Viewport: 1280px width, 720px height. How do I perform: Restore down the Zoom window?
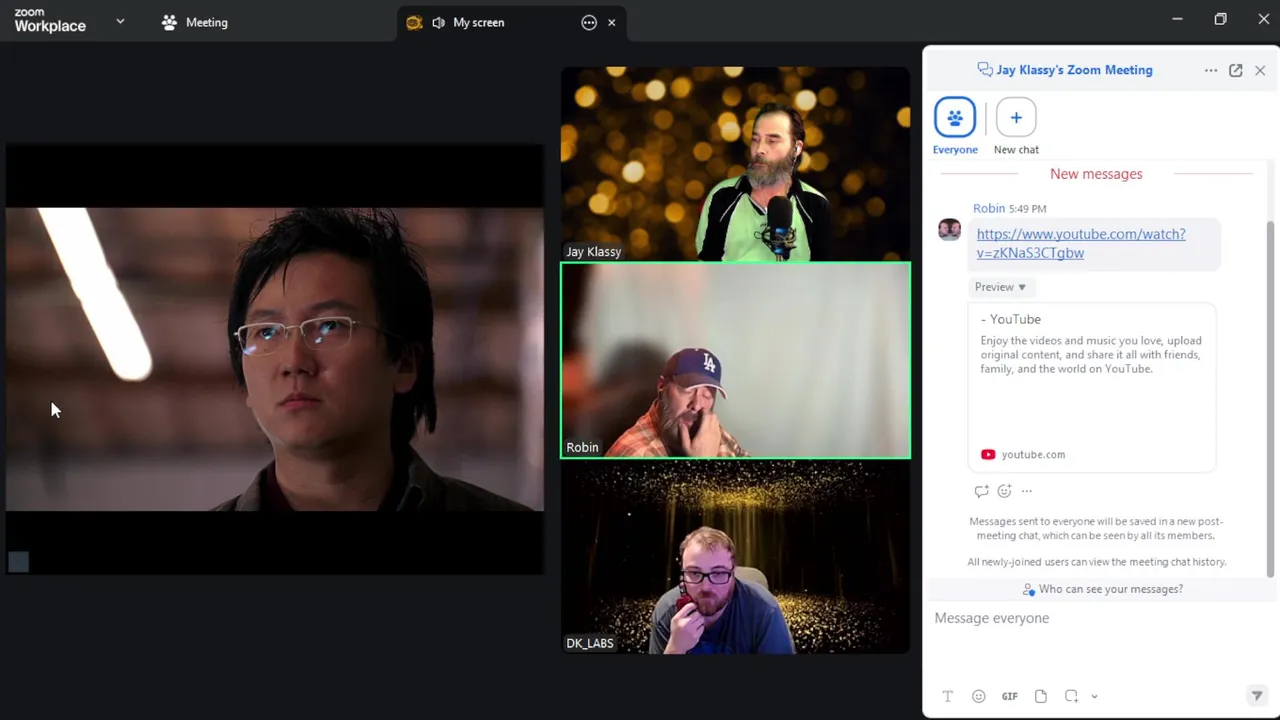tap(1220, 19)
